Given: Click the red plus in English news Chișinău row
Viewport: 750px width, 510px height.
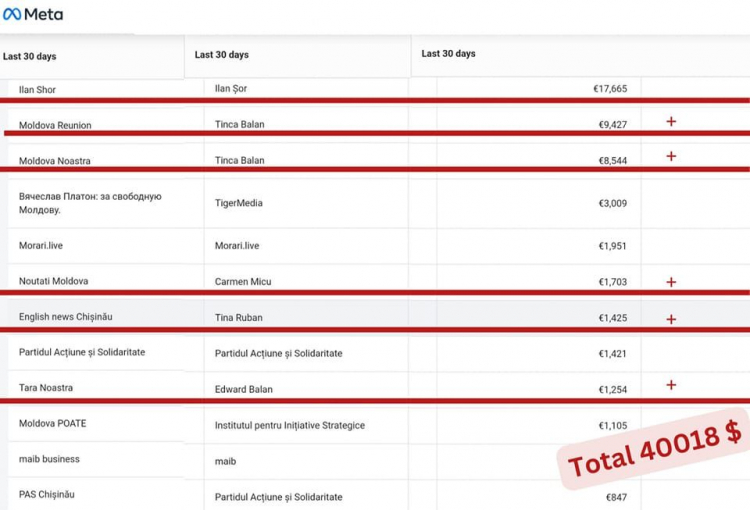Looking at the screenshot, I should coord(671,319).
